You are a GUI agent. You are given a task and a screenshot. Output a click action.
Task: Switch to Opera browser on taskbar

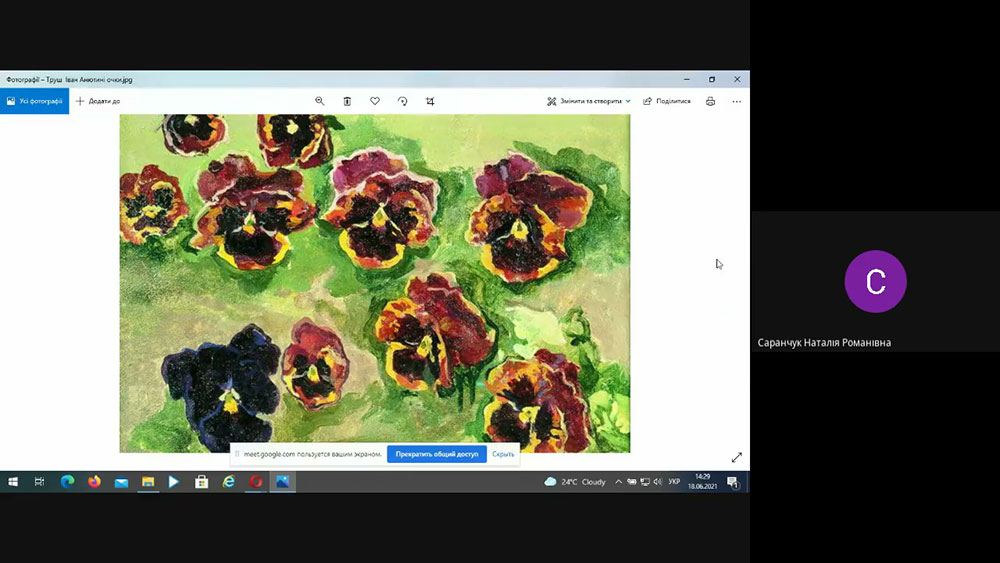(256, 481)
